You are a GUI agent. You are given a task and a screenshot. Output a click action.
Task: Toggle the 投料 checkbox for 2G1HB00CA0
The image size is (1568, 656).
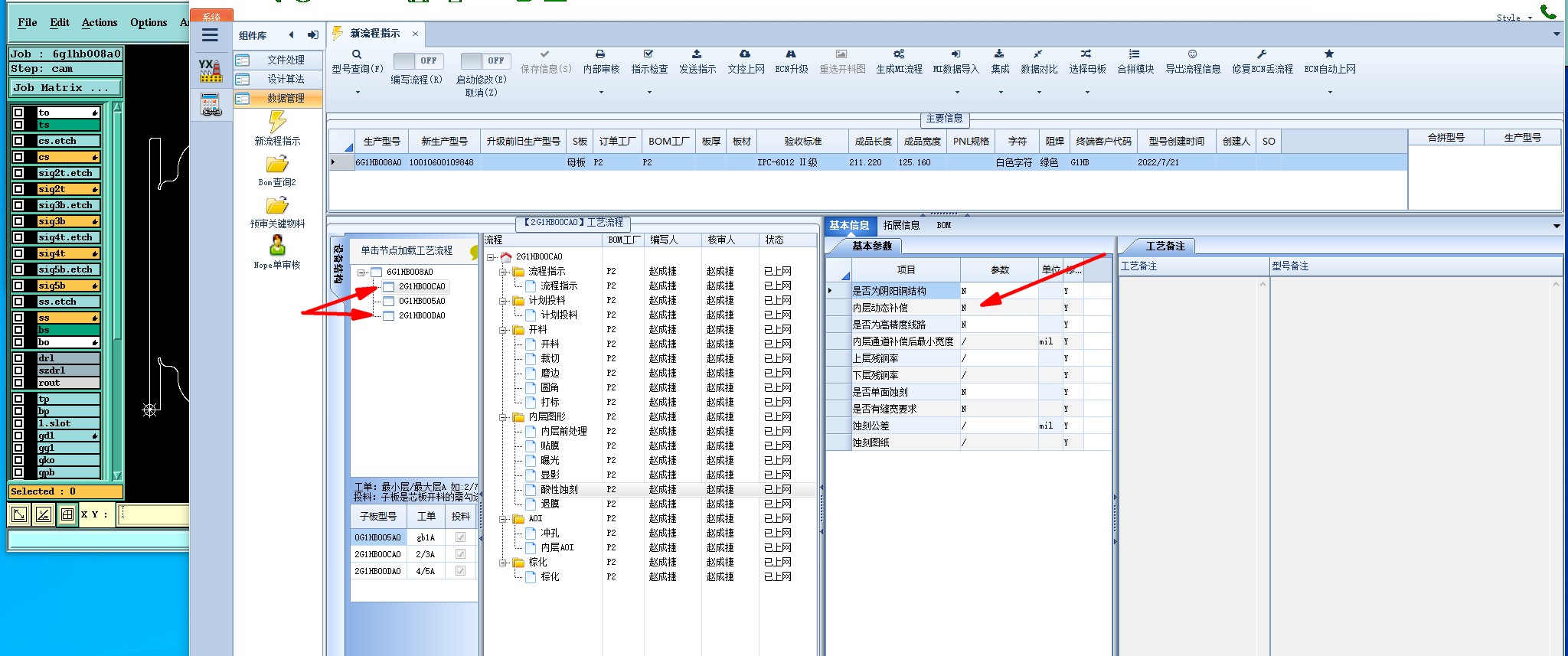coord(460,554)
